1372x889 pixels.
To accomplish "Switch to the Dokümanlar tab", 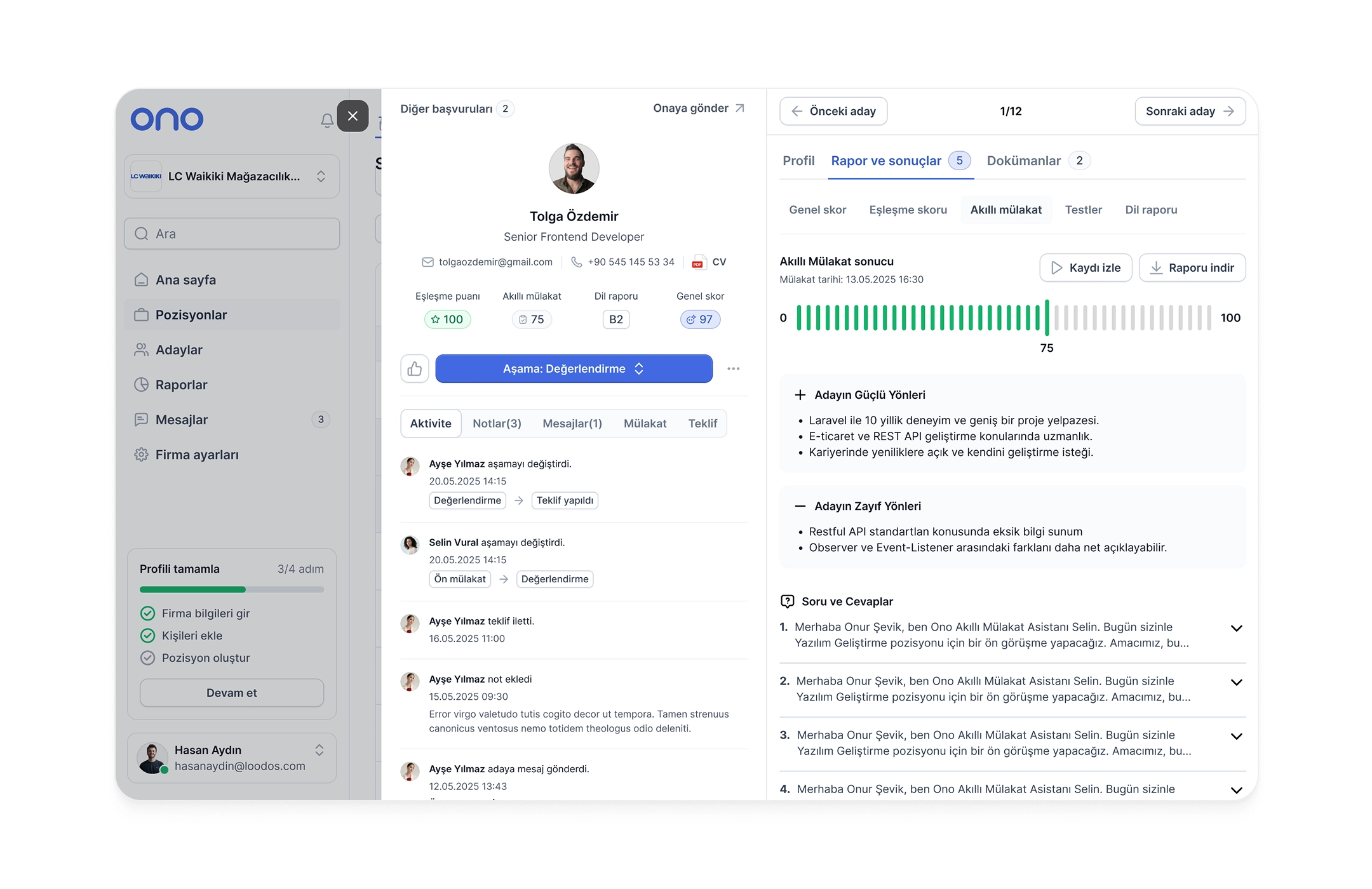I will coord(1024,161).
